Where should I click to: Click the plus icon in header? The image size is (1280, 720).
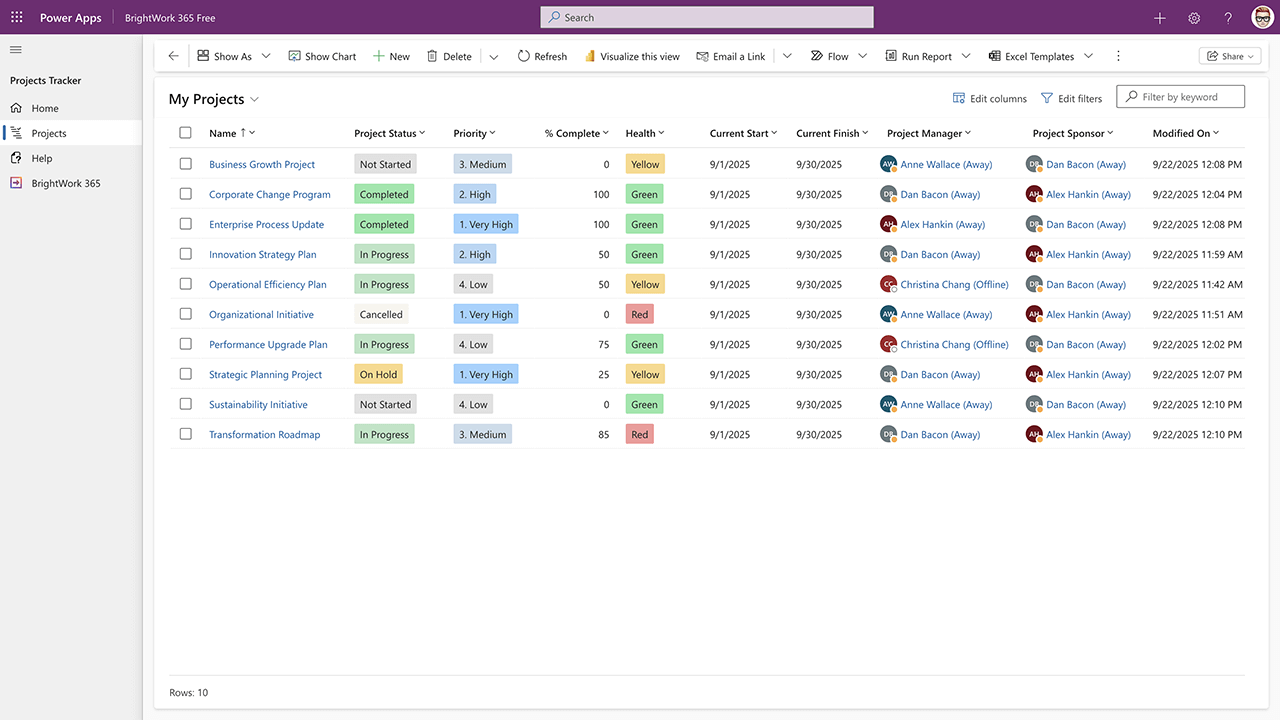coord(1160,18)
